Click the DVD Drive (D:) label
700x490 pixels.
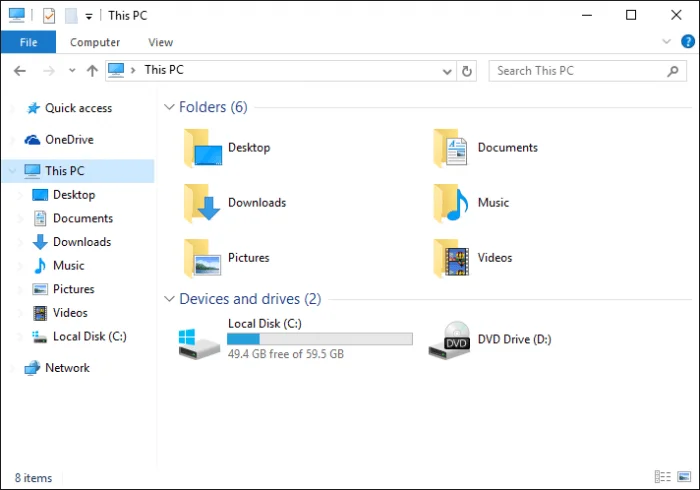(x=514, y=340)
